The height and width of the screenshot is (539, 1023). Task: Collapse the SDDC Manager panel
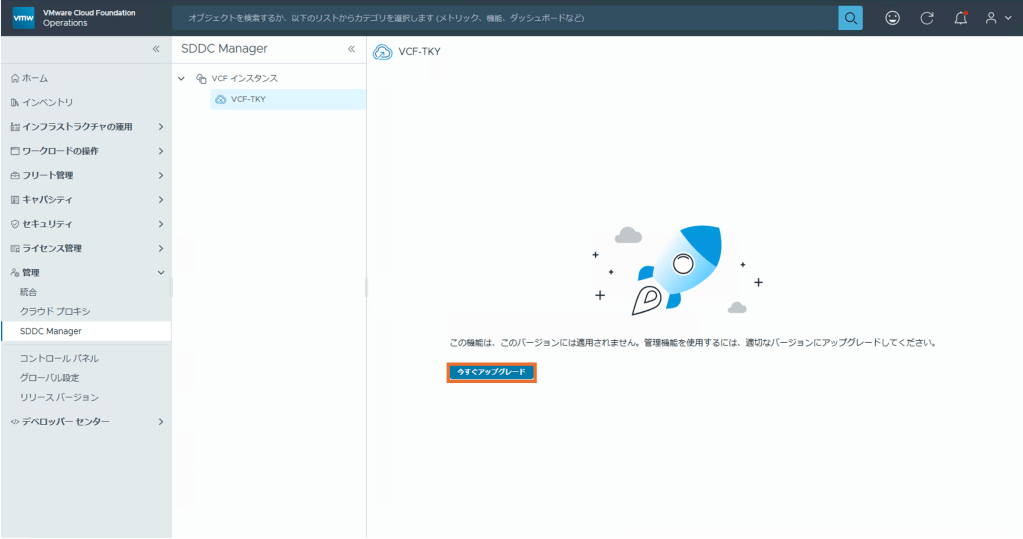point(351,49)
